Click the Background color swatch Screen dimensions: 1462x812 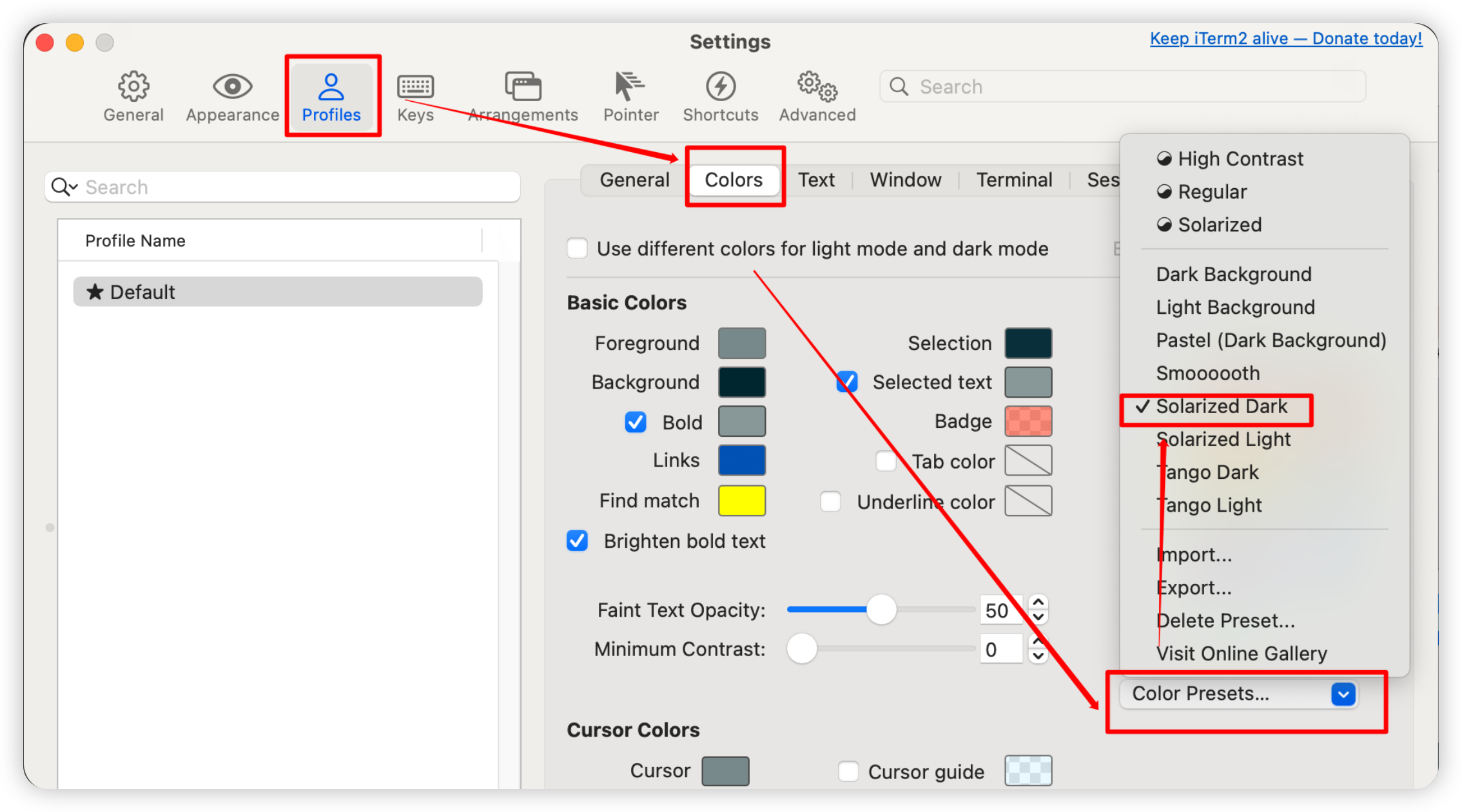click(x=742, y=382)
